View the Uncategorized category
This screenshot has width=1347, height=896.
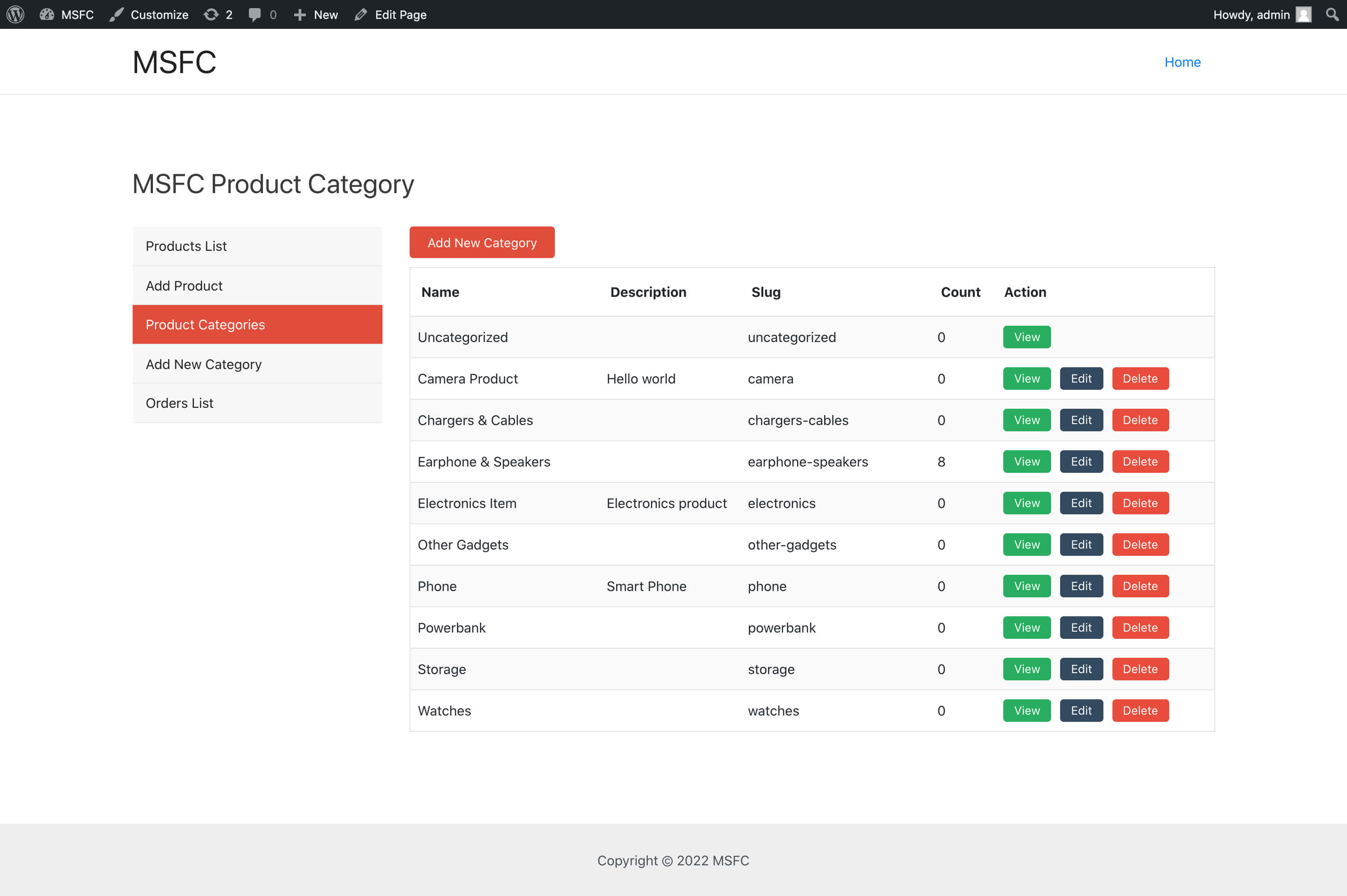coord(1026,337)
